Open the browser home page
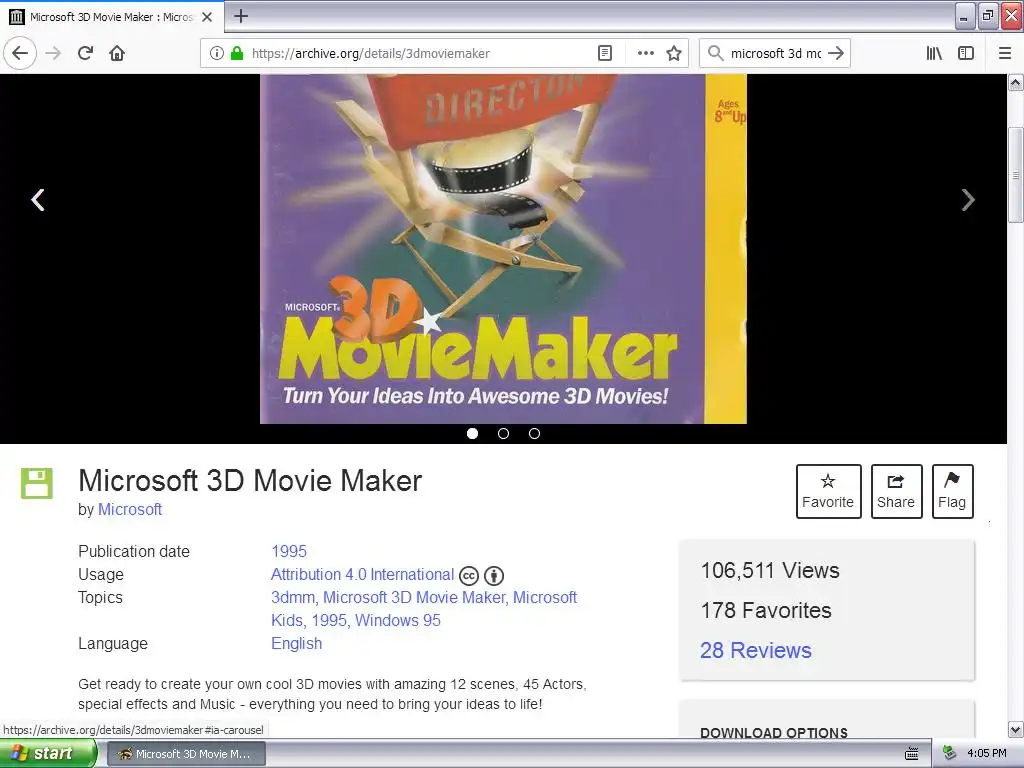This screenshot has height=768, width=1024. [x=117, y=53]
